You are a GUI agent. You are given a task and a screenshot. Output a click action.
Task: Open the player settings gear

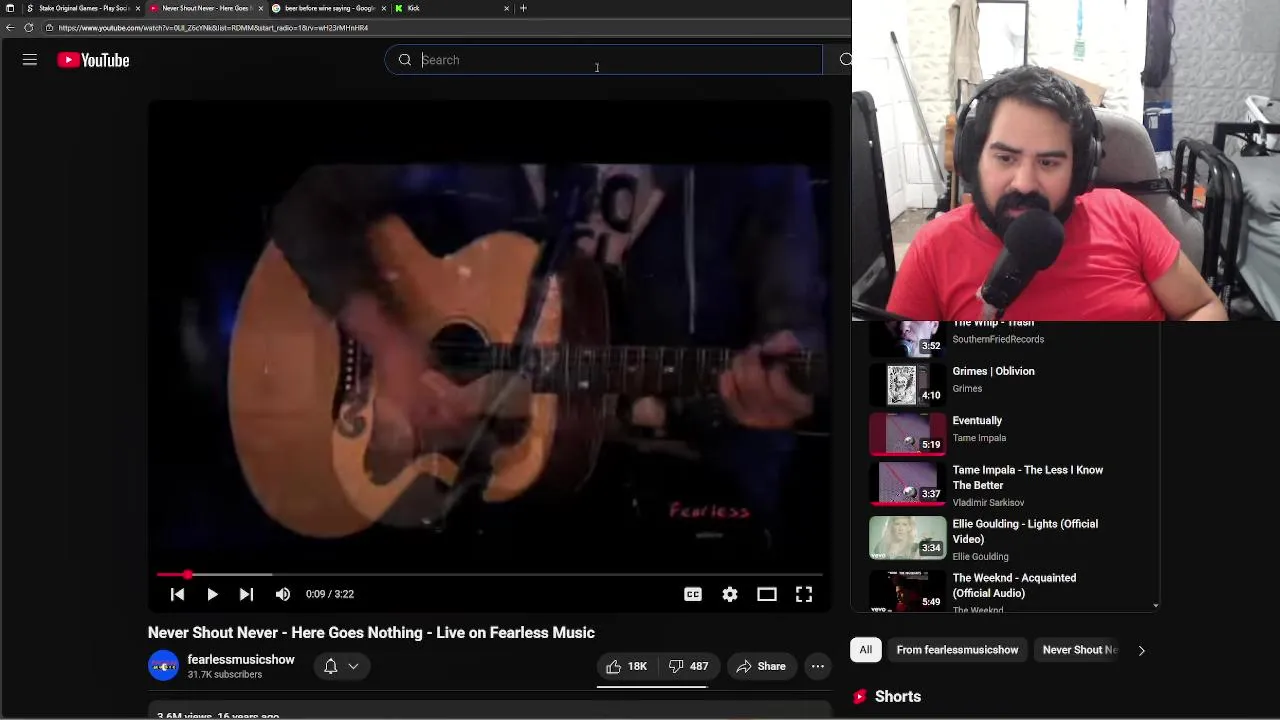click(730, 594)
